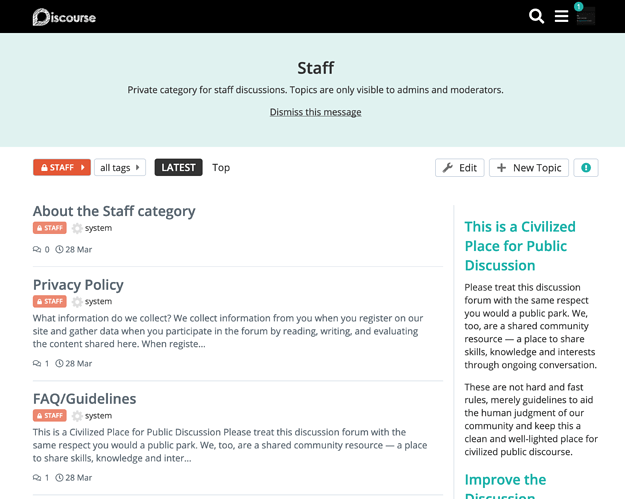Click the Edit category button
This screenshot has height=499, width=625.
tap(460, 168)
